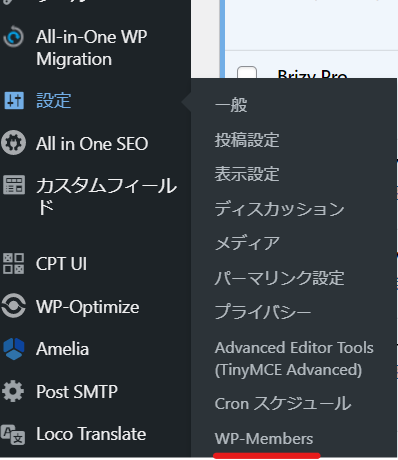398x460 pixels.
Task: Click the Post SMTP gear icon
Action: click(x=13, y=391)
